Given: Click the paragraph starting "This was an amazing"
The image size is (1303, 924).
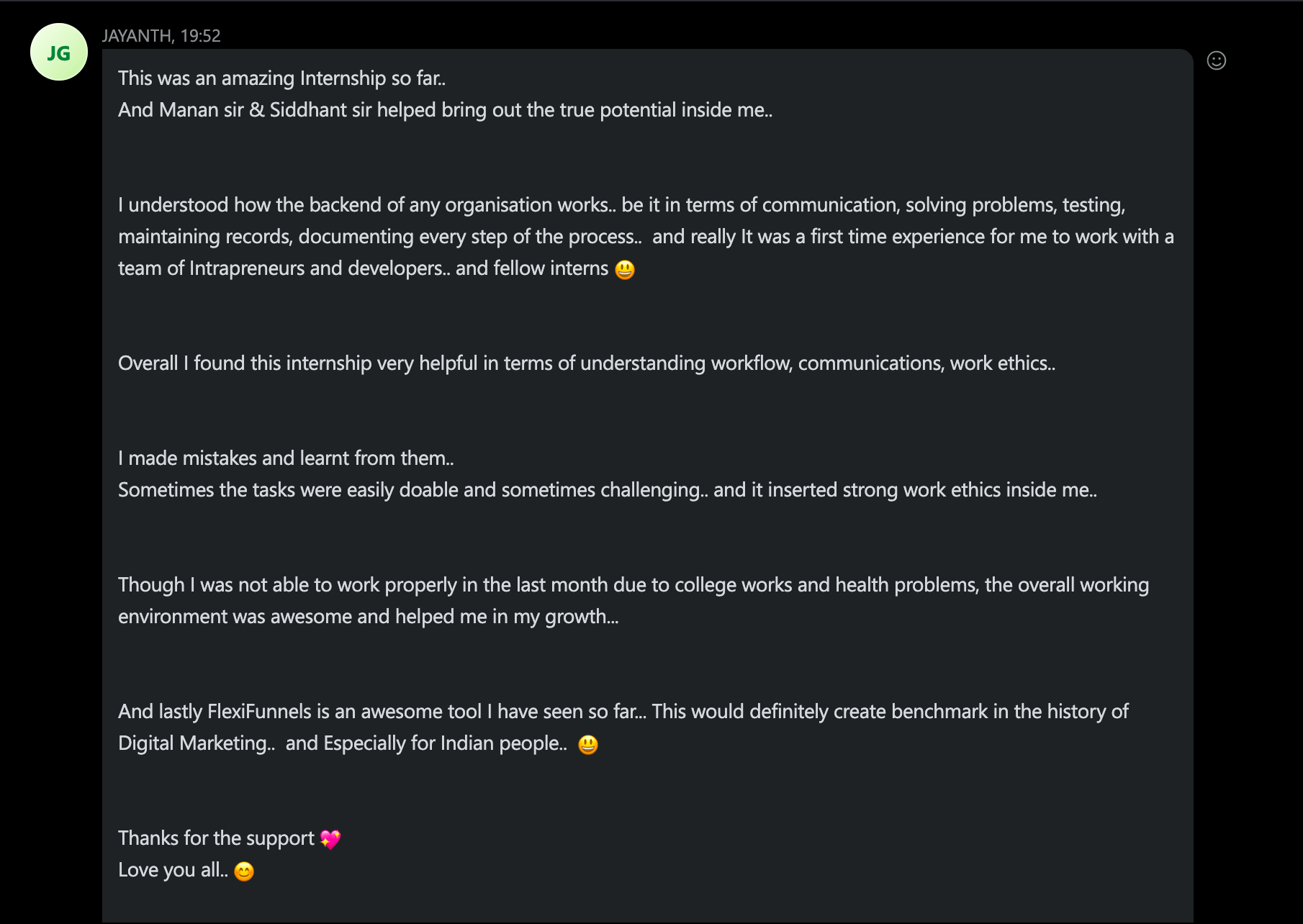Looking at the screenshot, I should [281, 78].
